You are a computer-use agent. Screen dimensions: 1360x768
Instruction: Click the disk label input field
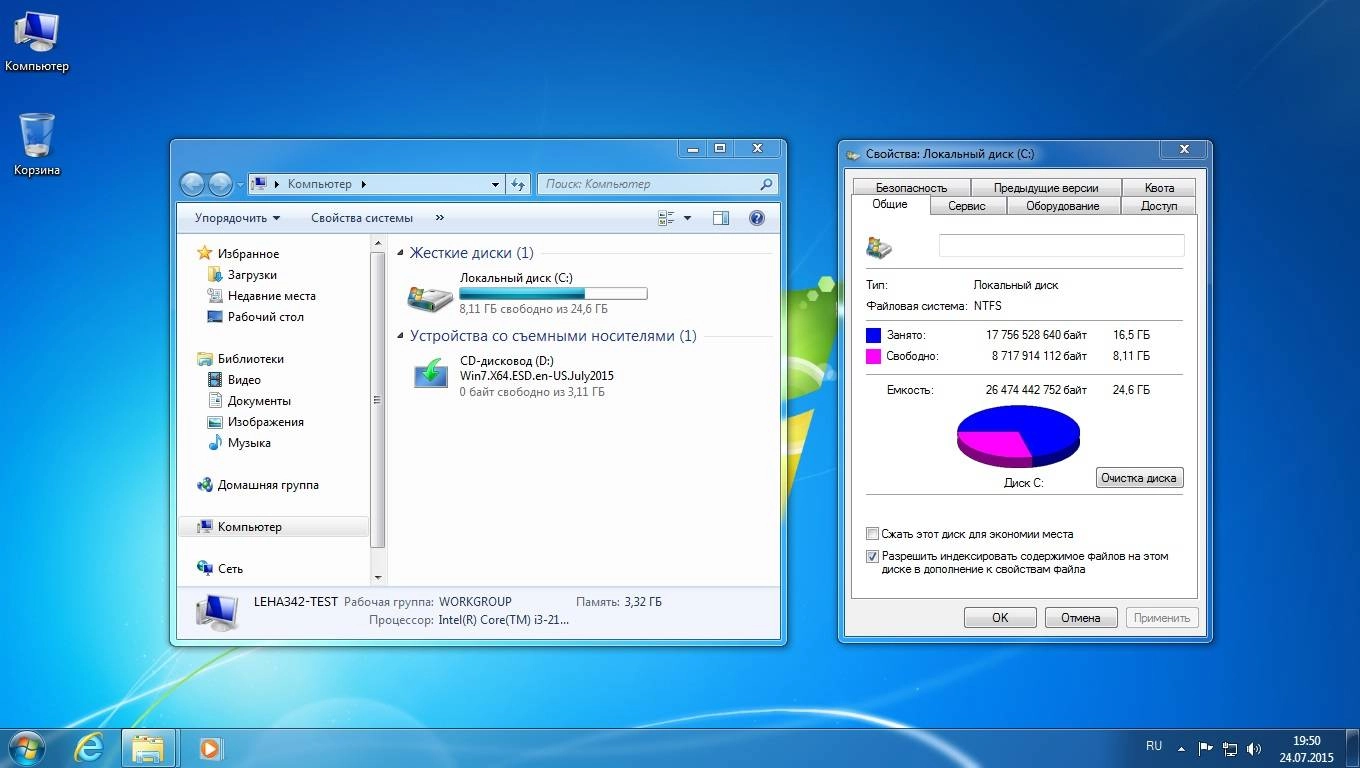(1061, 245)
